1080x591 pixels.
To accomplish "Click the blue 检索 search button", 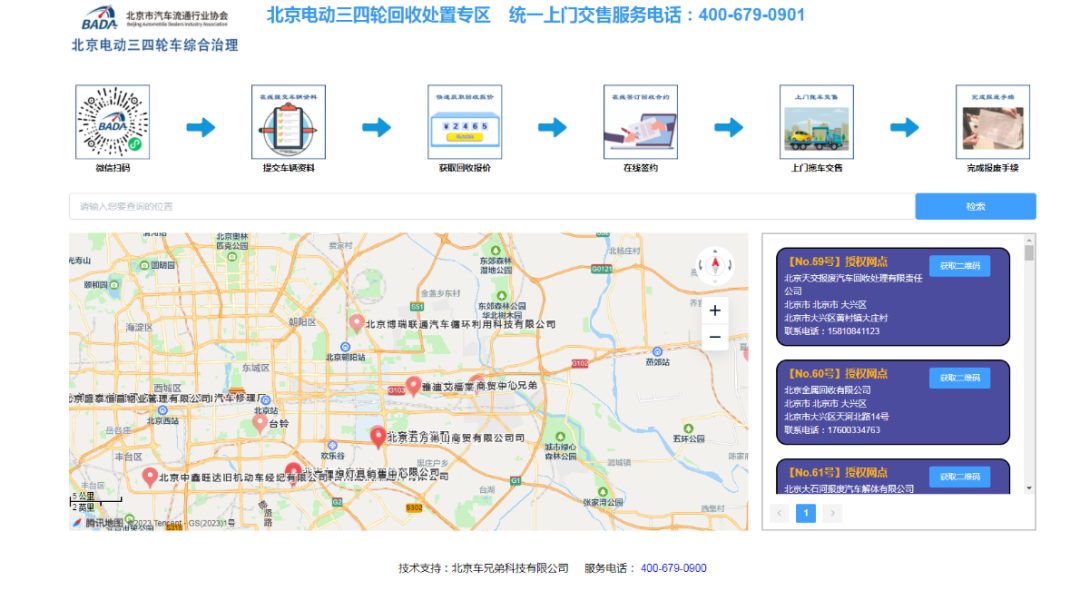I will (x=975, y=207).
